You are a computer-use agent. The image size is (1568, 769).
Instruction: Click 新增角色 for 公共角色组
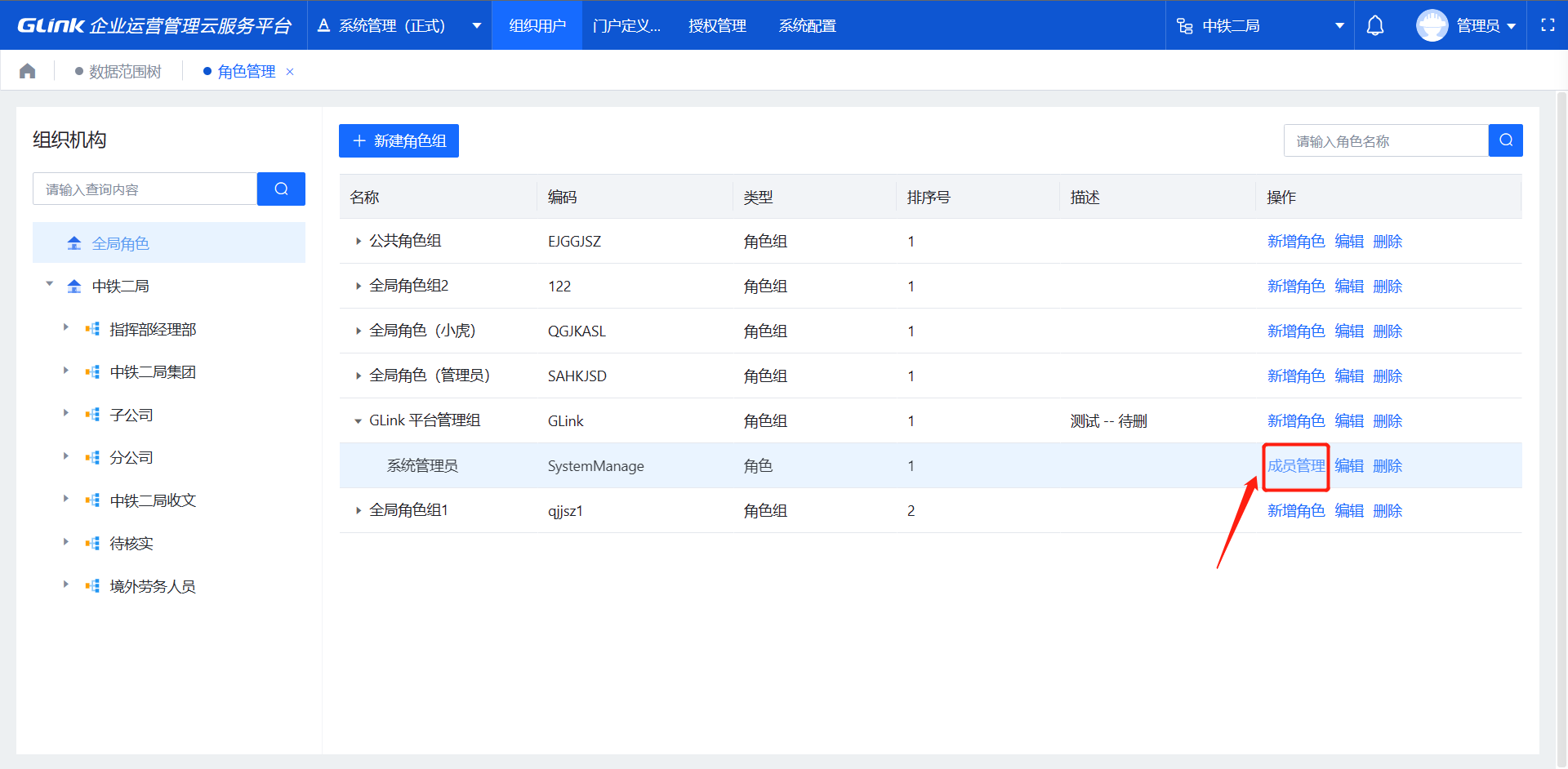point(1296,241)
